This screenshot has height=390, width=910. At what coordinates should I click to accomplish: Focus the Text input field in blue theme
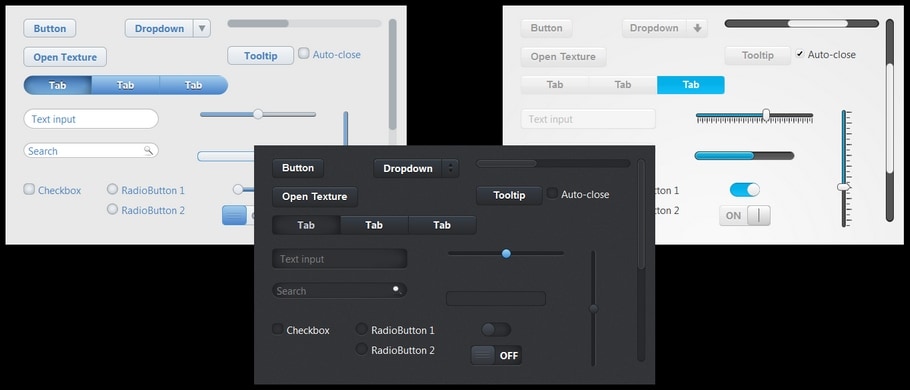pos(91,119)
